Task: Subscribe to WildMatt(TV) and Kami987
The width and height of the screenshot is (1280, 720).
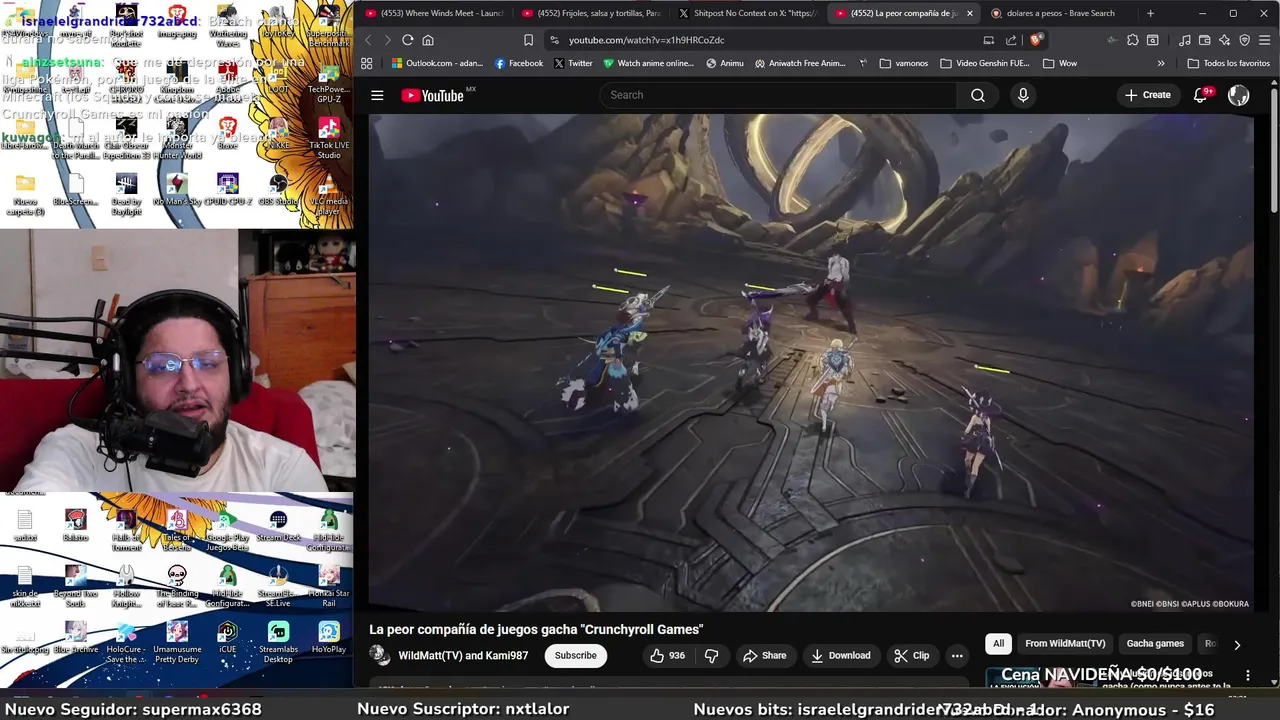Action: click(x=575, y=656)
